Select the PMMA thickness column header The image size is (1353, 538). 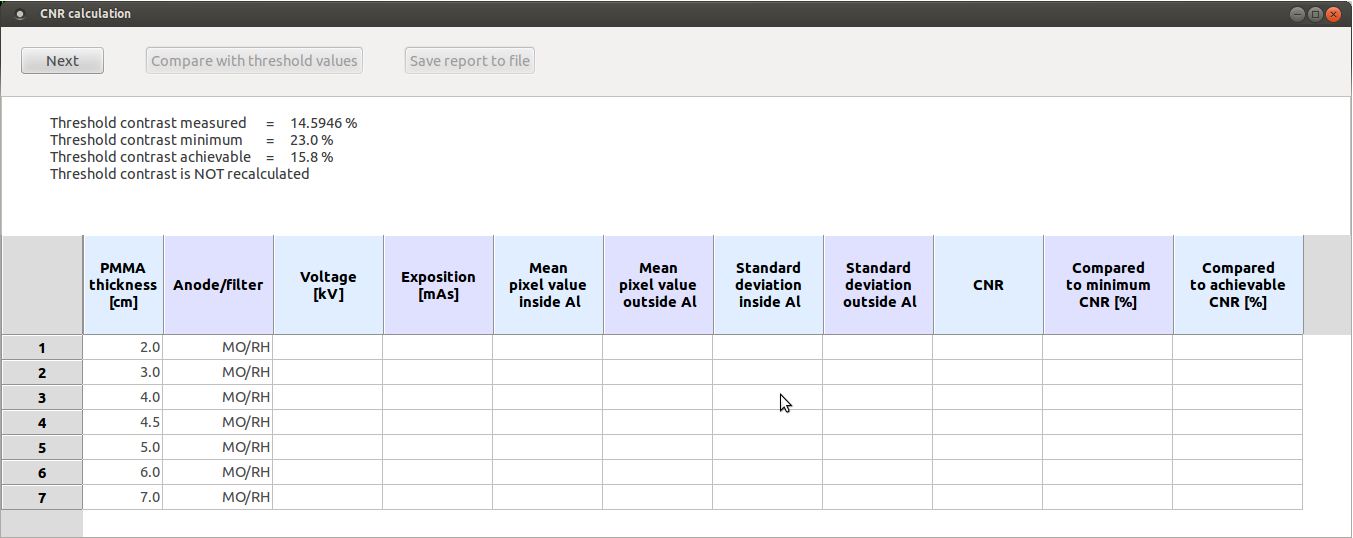click(123, 285)
